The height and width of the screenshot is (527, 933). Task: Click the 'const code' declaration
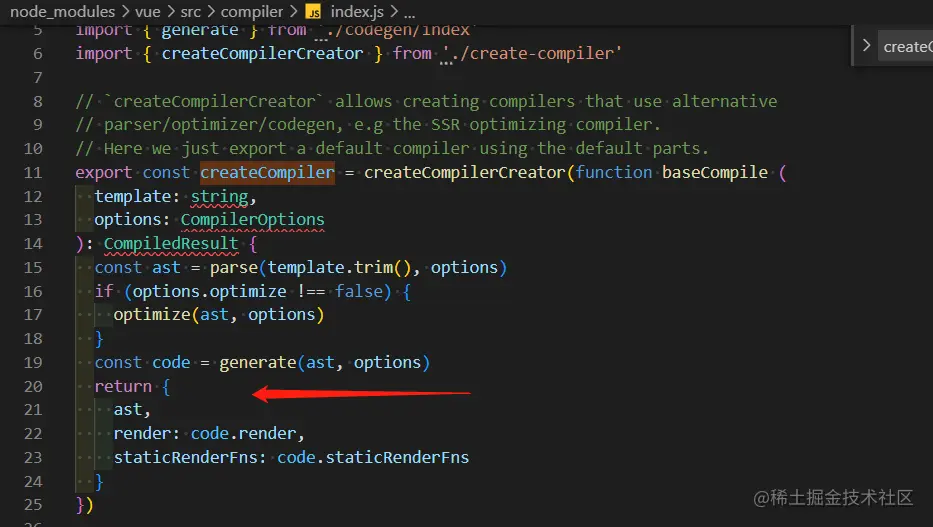[142, 363]
